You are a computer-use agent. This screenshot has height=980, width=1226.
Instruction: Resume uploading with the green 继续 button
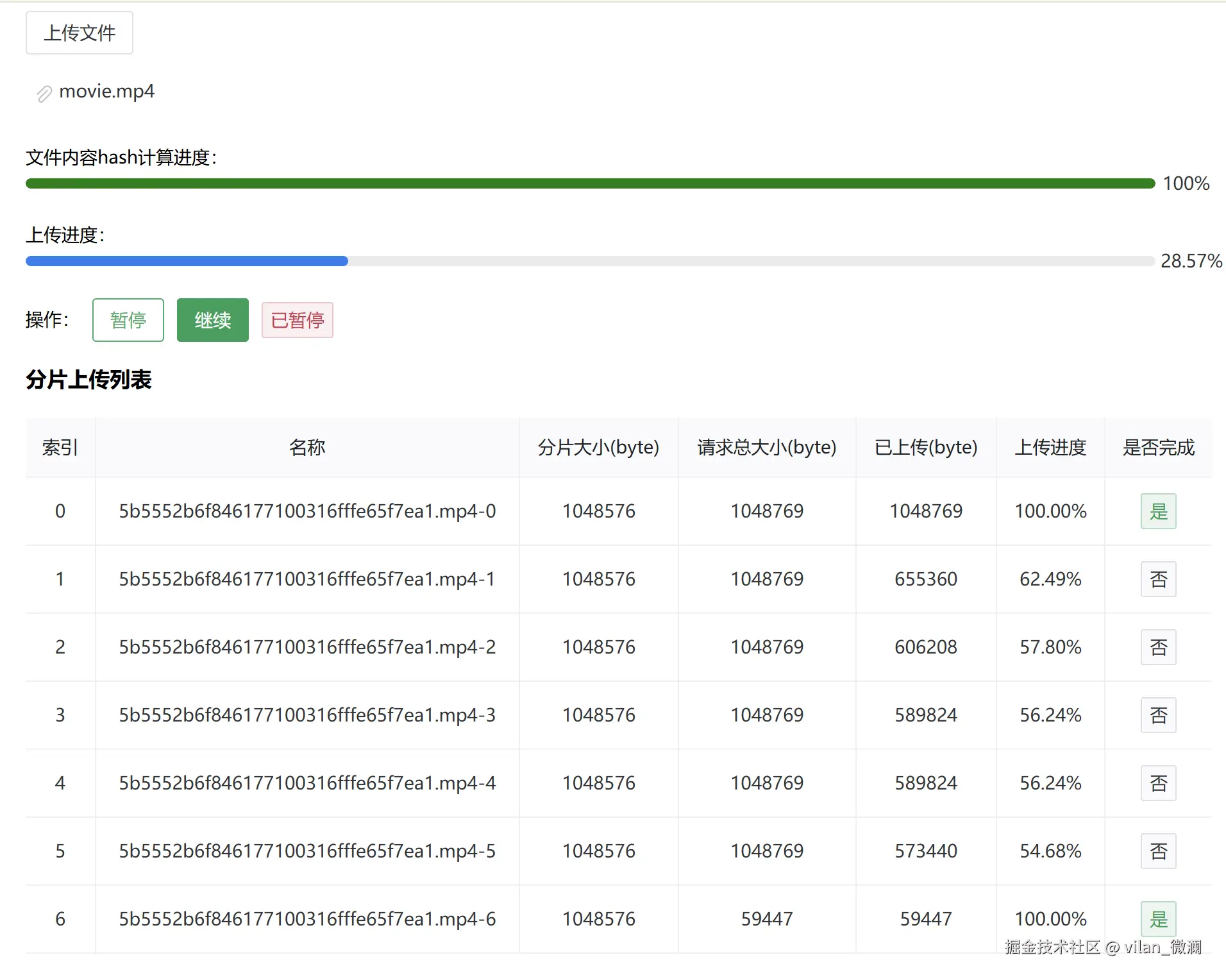(213, 320)
